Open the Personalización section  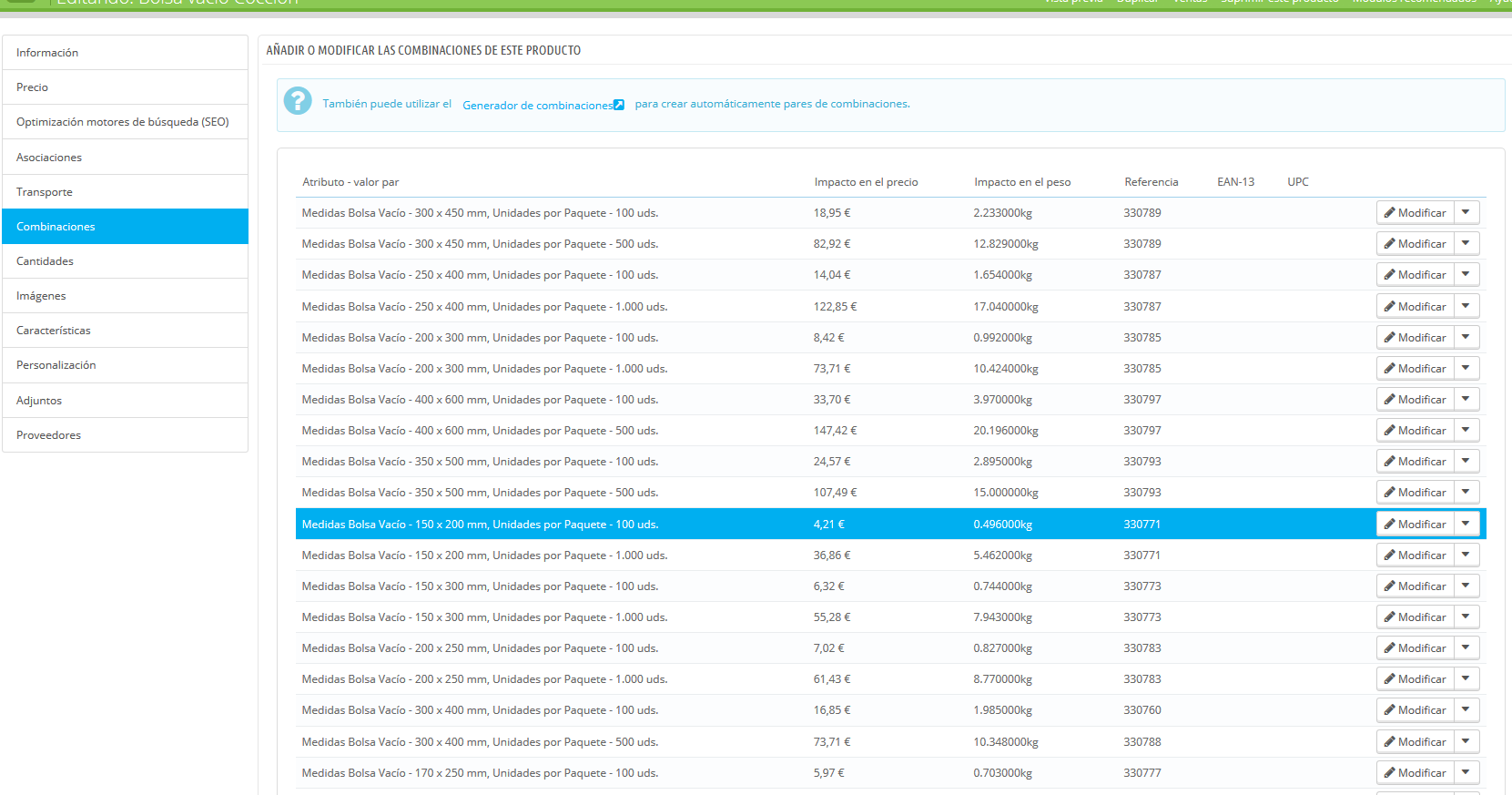[125, 365]
